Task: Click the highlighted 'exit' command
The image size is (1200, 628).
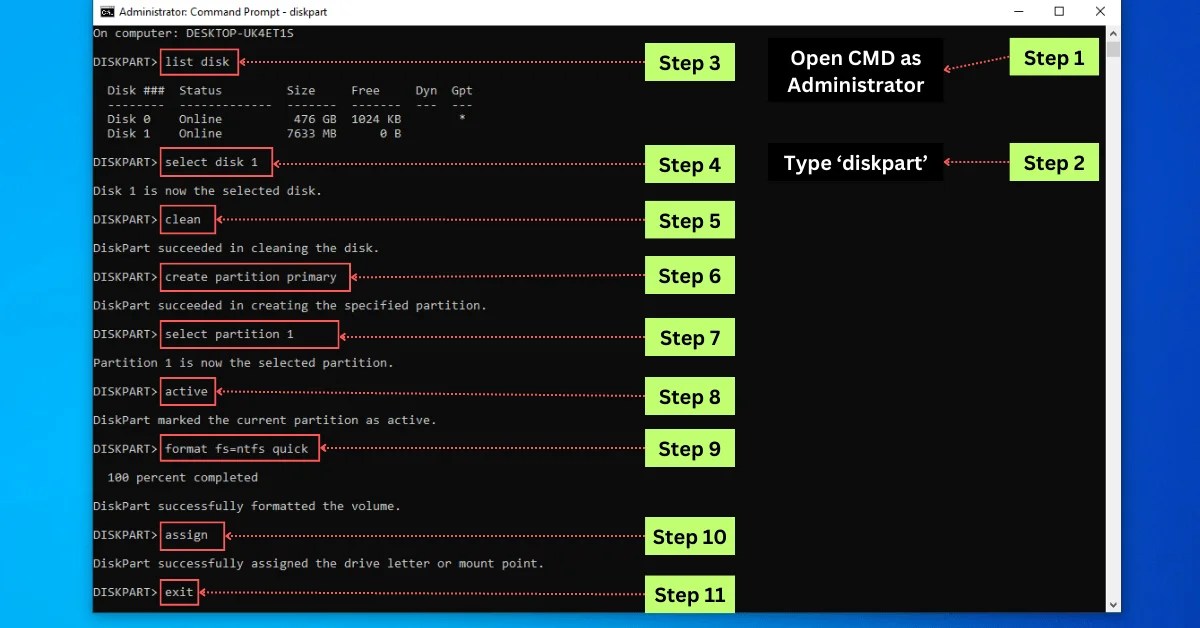Action: (178, 591)
